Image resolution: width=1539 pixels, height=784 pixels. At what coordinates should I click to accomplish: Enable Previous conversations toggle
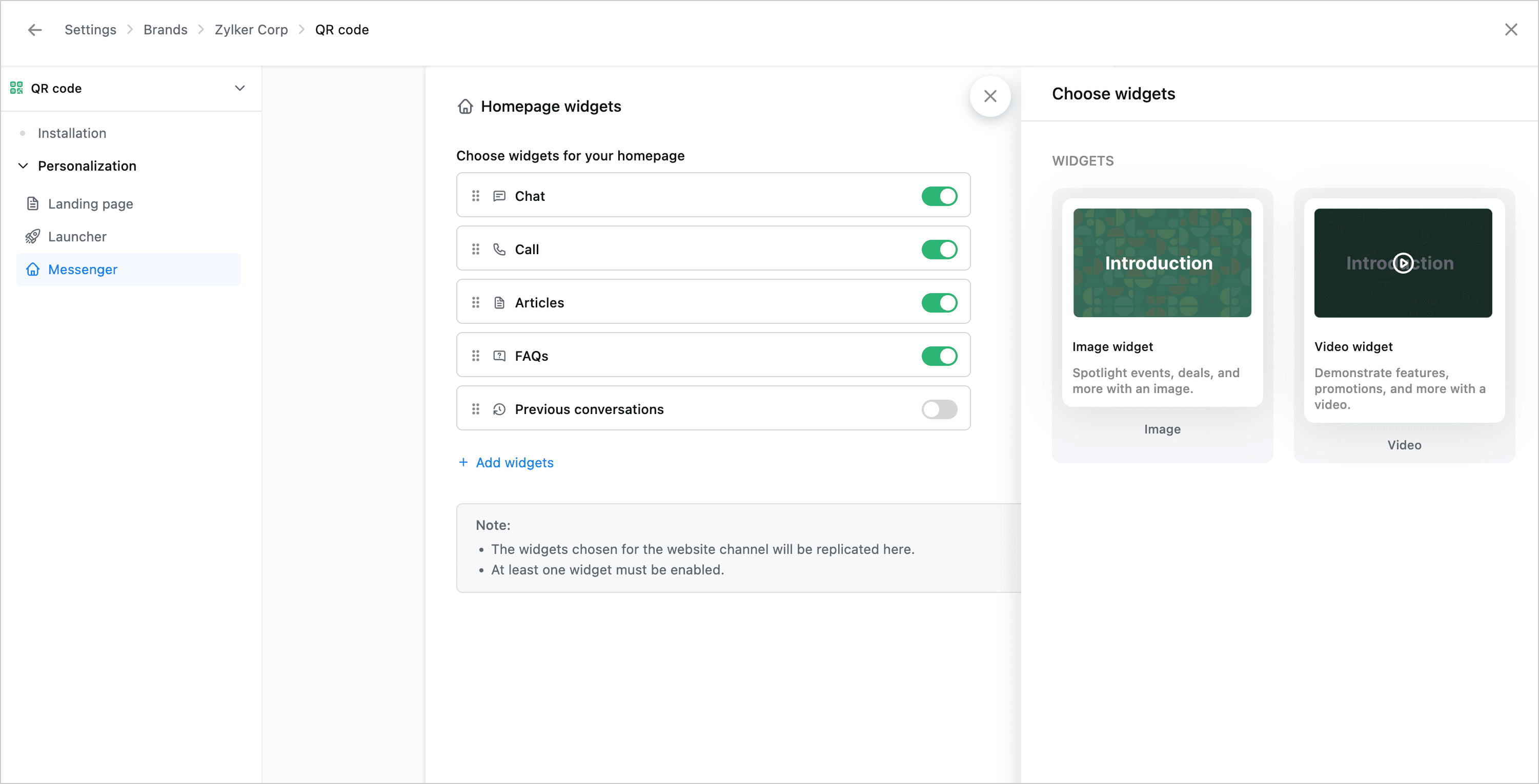pyautogui.click(x=939, y=409)
